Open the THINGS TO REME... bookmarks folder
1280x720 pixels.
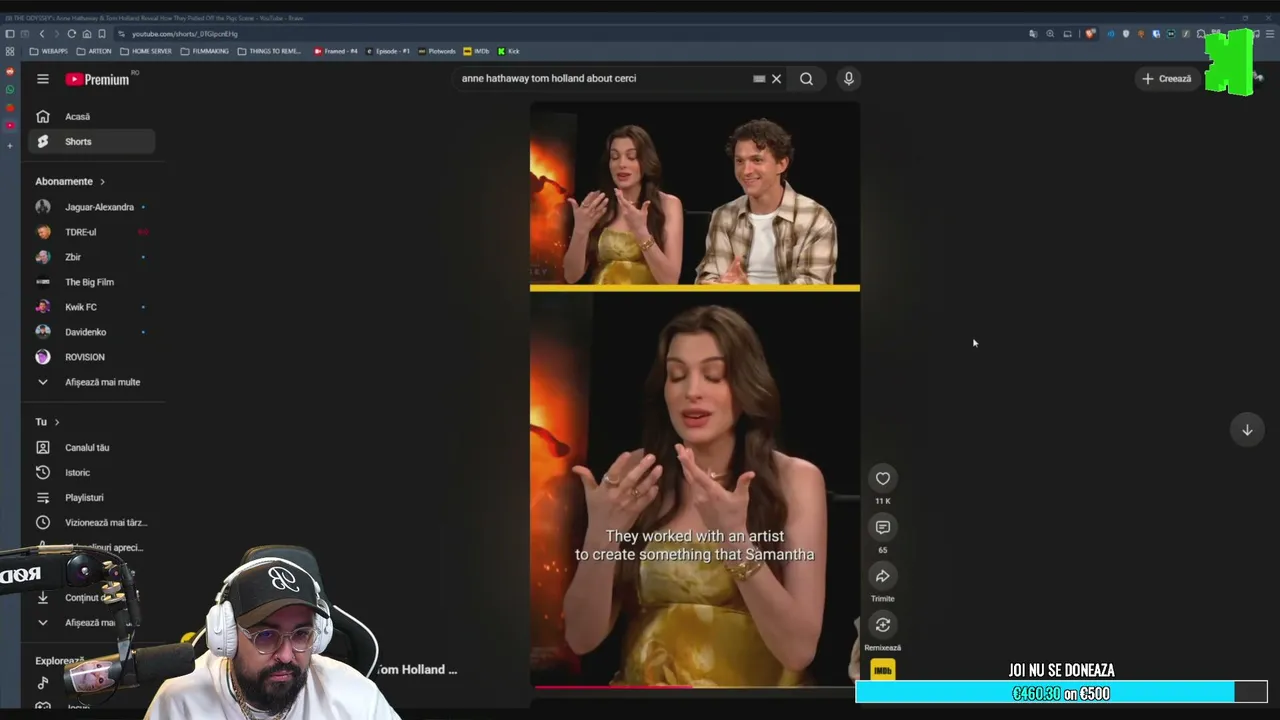pos(269,51)
